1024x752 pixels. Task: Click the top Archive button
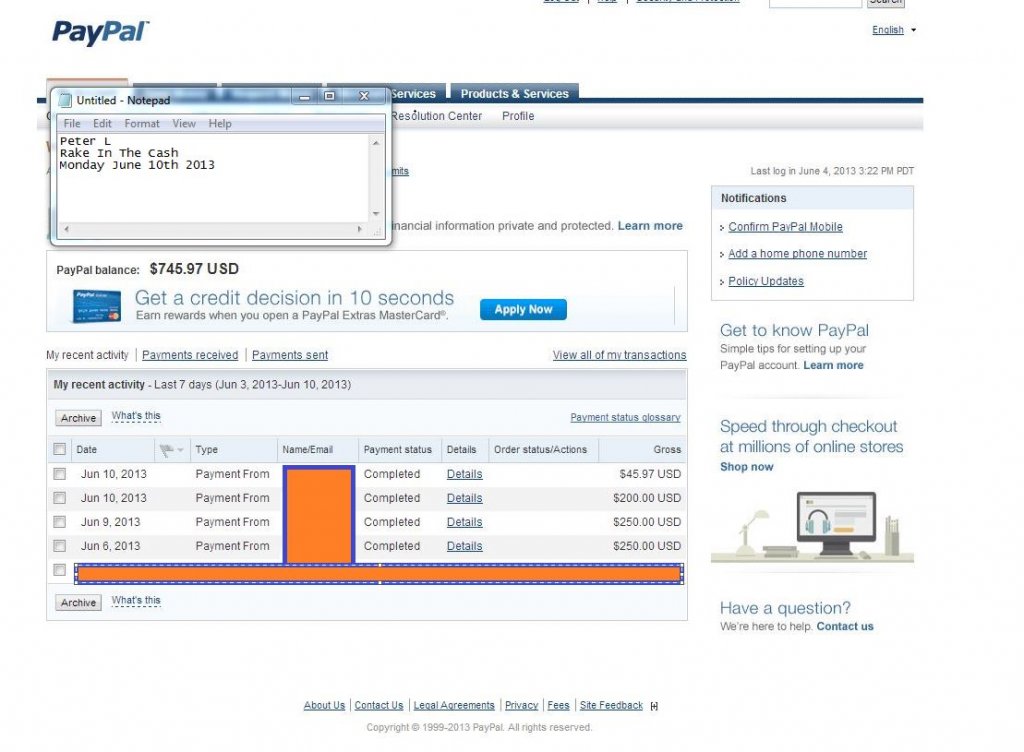point(78,418)
